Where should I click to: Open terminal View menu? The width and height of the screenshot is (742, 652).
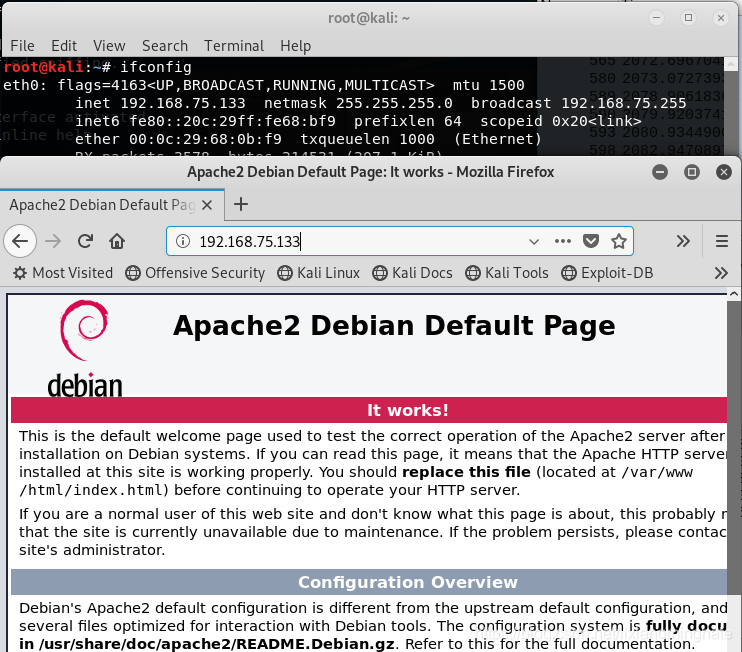[x=109, y=46]
